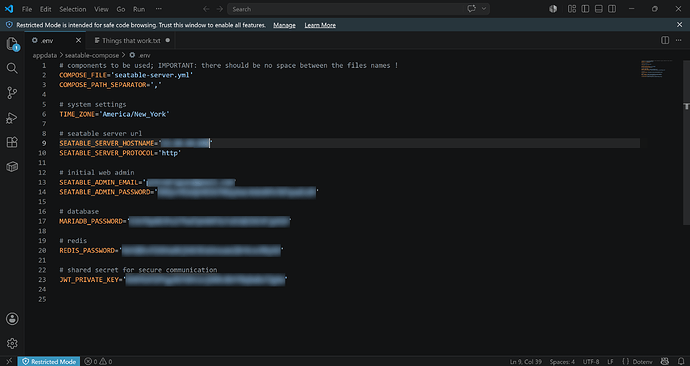690x366 pixels.
Task: Click the unsaved dot on Things that work.txt tab
Action: (x=168, y=40)
